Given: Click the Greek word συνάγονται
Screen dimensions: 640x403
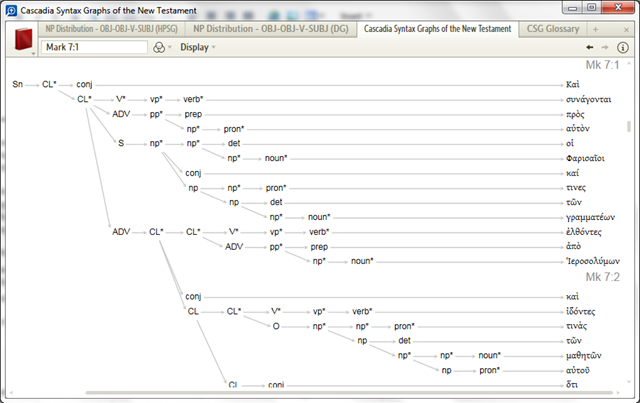Looking at the screenshot, I should (587, 99).
